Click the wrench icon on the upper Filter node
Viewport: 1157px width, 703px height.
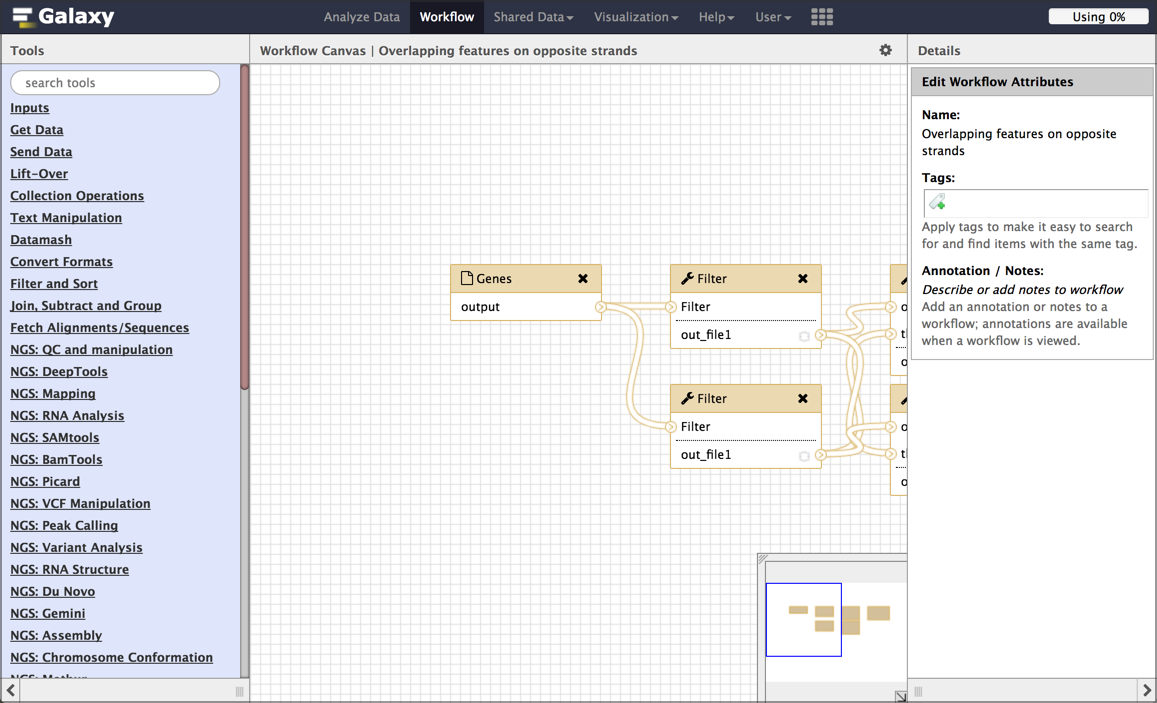click(x=687, y=278)
